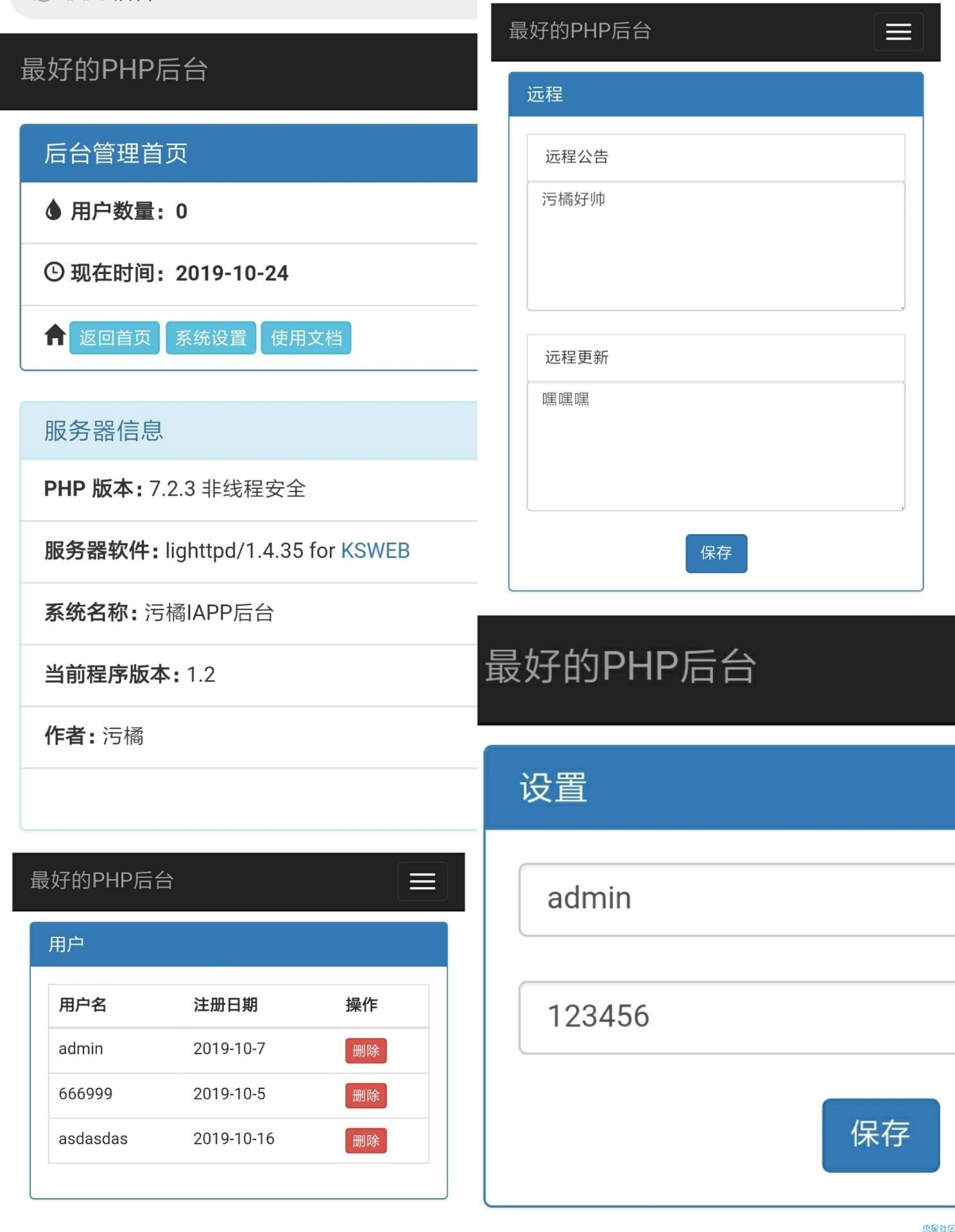Click the home icon beside 返回首页

point(55,335)
